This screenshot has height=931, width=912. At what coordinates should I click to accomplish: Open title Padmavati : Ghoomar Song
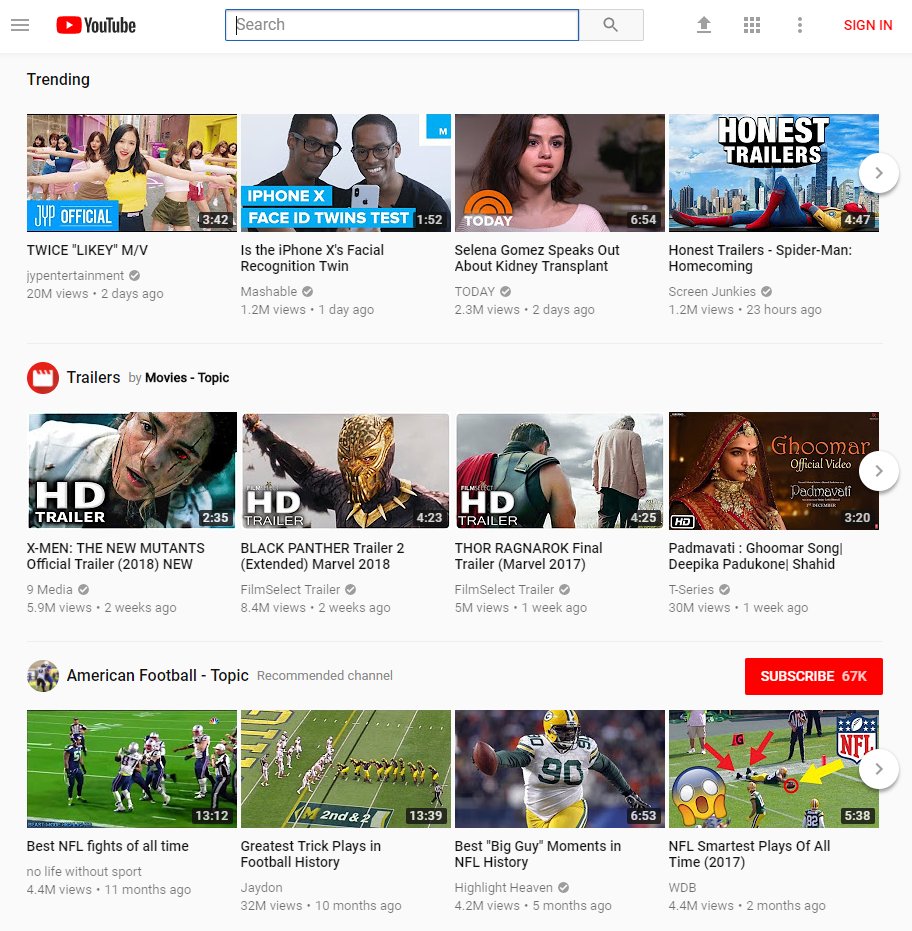756,556
